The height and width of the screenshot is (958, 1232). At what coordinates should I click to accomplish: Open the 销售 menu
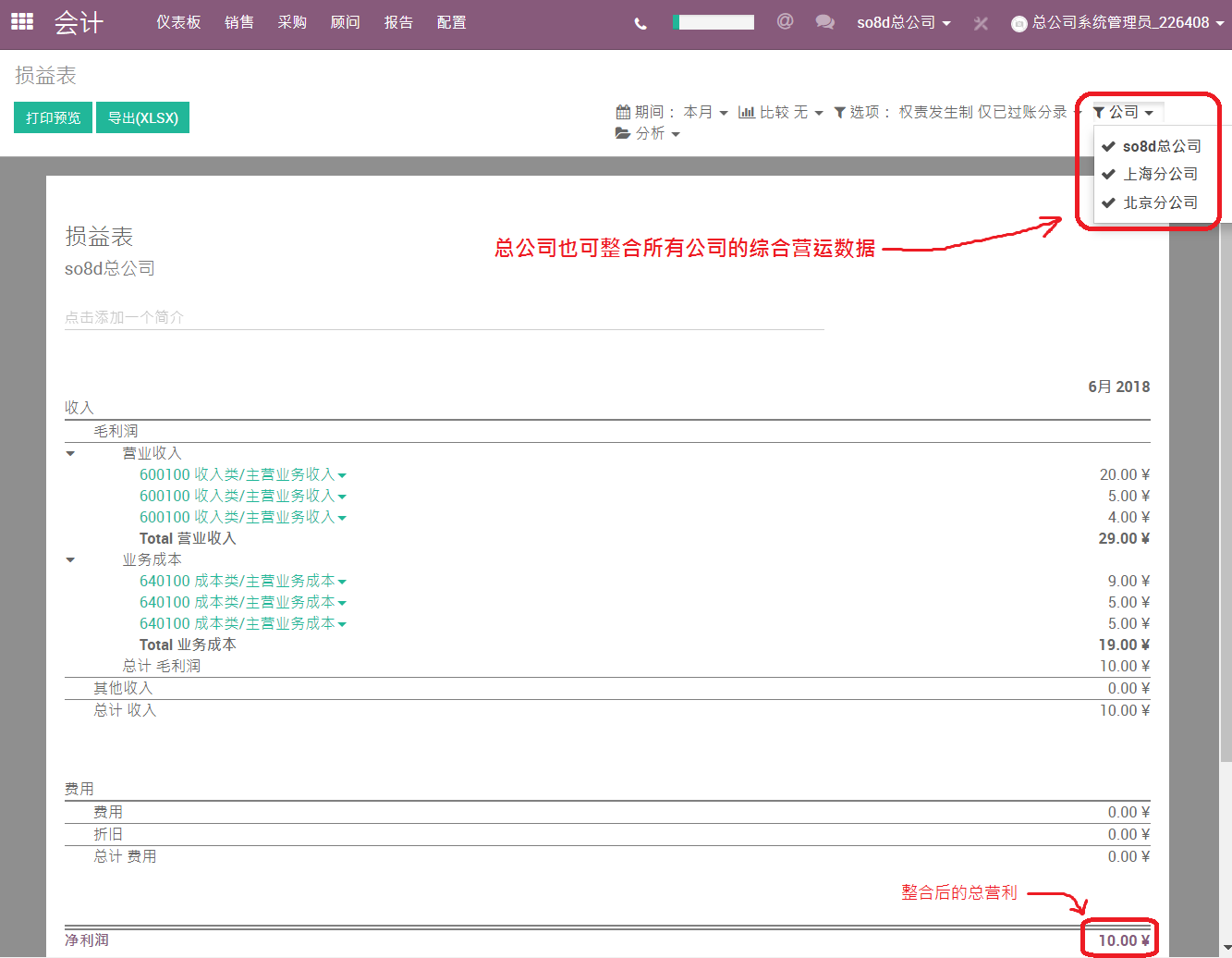click(239, 22)
